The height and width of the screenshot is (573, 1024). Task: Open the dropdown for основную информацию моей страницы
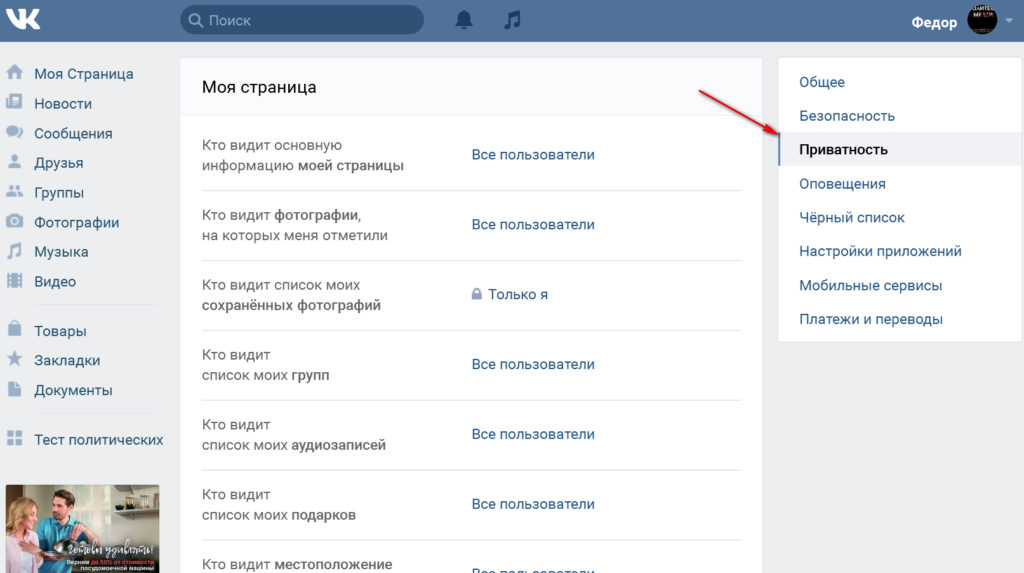(533, 155)
